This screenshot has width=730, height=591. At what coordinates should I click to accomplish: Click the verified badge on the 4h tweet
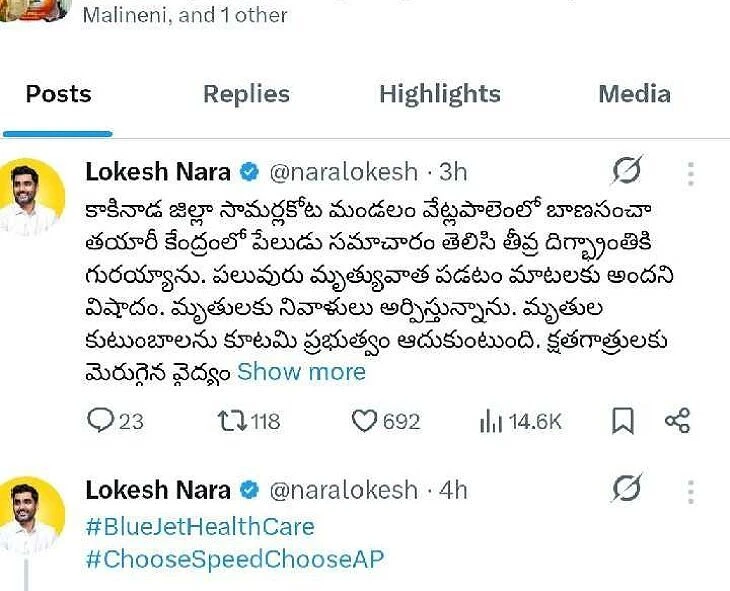tap(250, 491)
